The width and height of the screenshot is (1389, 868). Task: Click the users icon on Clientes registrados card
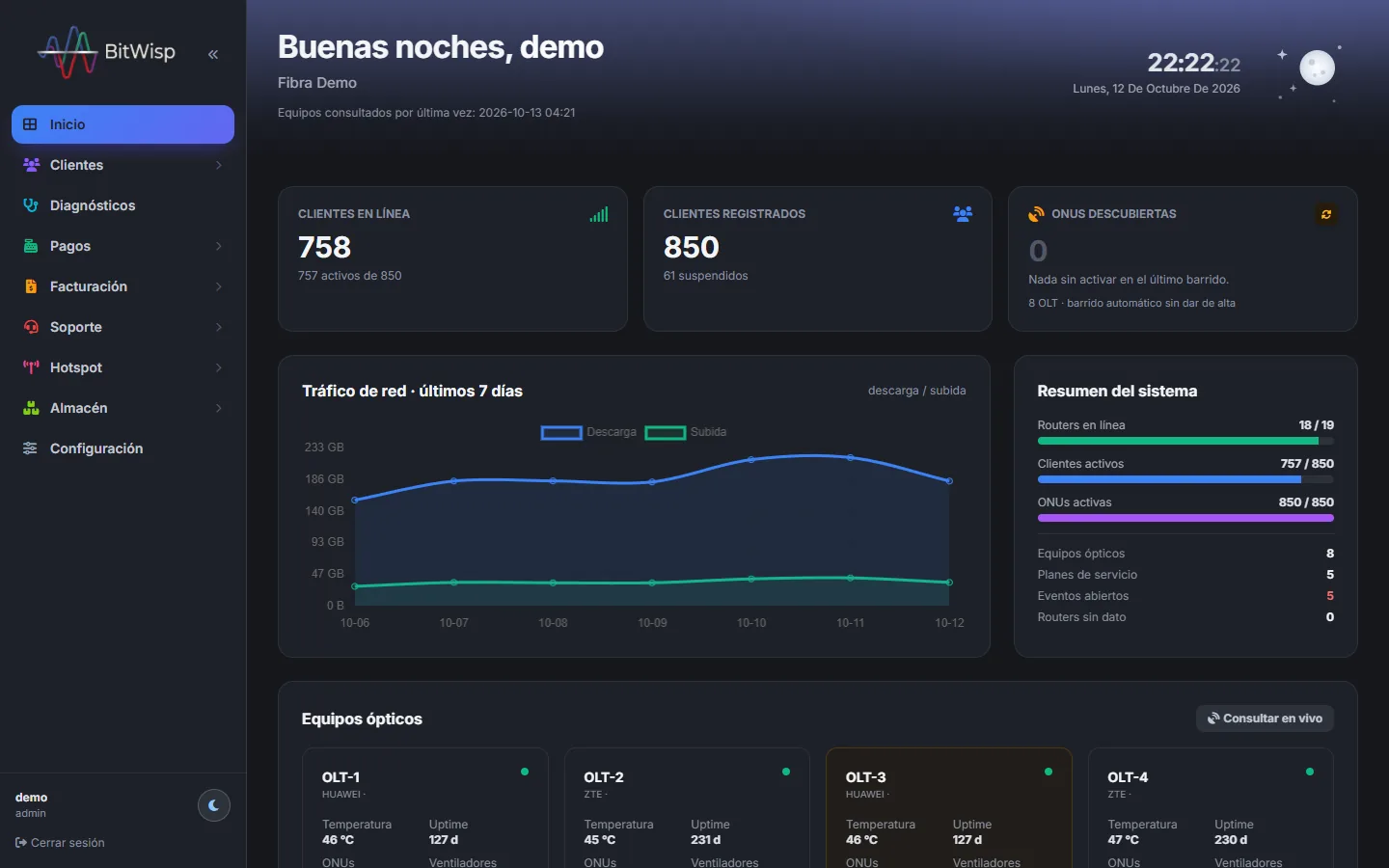[963, 214]
